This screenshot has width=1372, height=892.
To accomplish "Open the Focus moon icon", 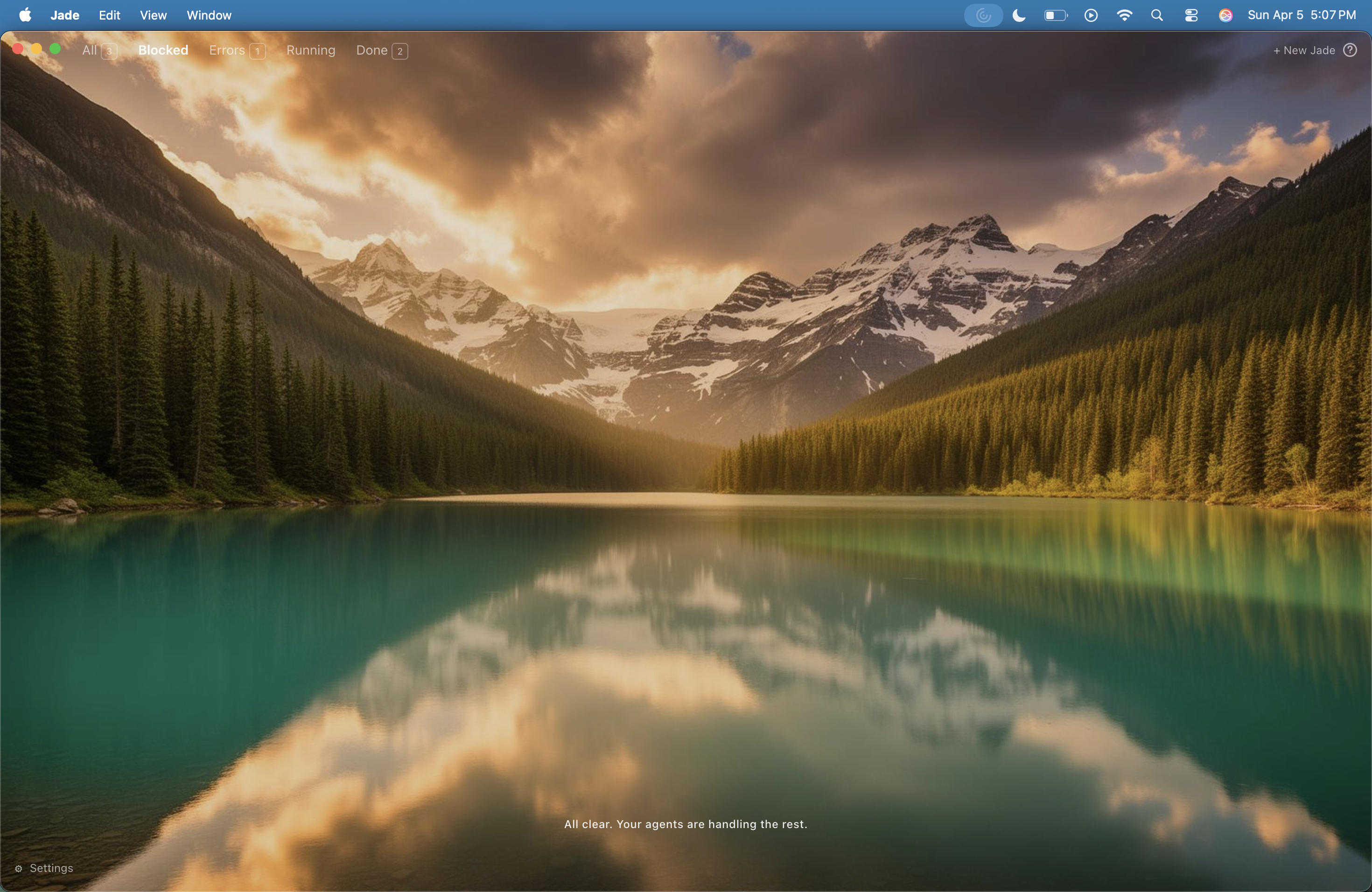I will 1019,15.
